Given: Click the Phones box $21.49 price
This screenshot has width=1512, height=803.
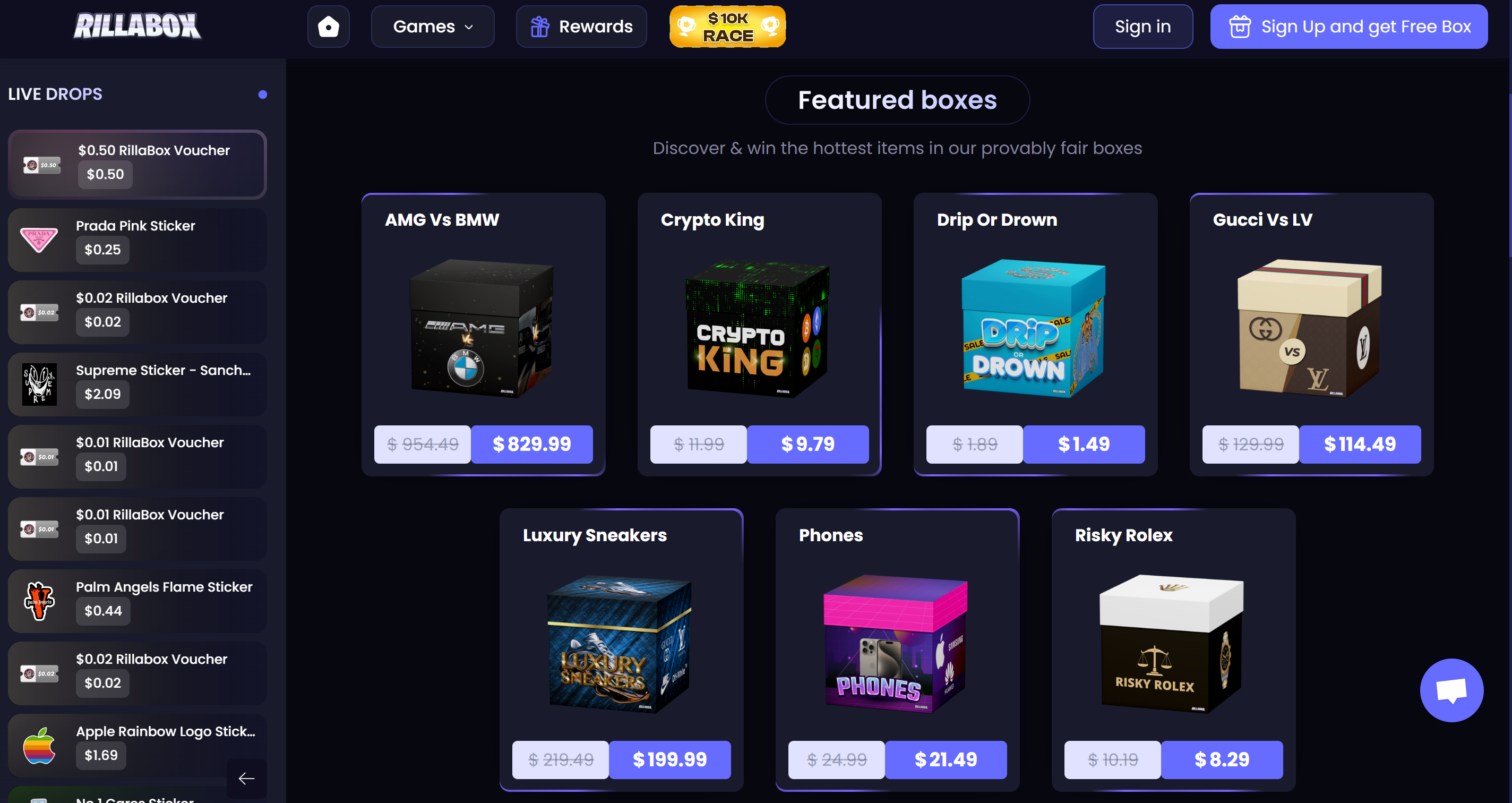Looking at the screenshot, I should (945, 759).
